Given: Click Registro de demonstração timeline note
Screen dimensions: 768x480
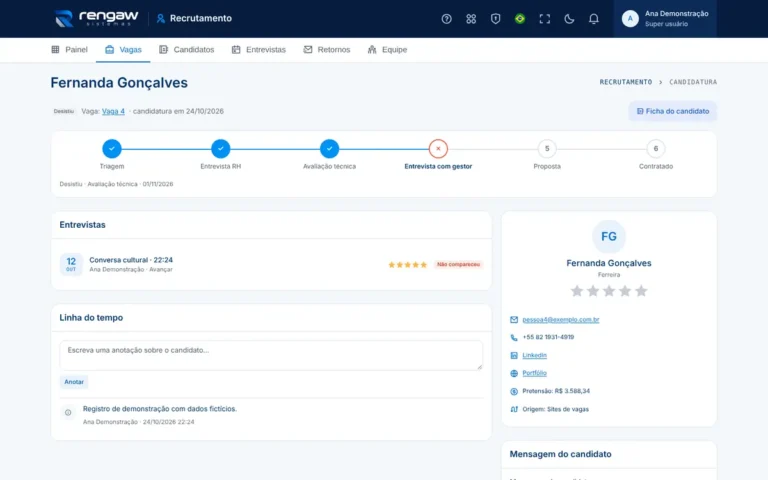Looking at the screenshot, I should (x=160, y=408).
